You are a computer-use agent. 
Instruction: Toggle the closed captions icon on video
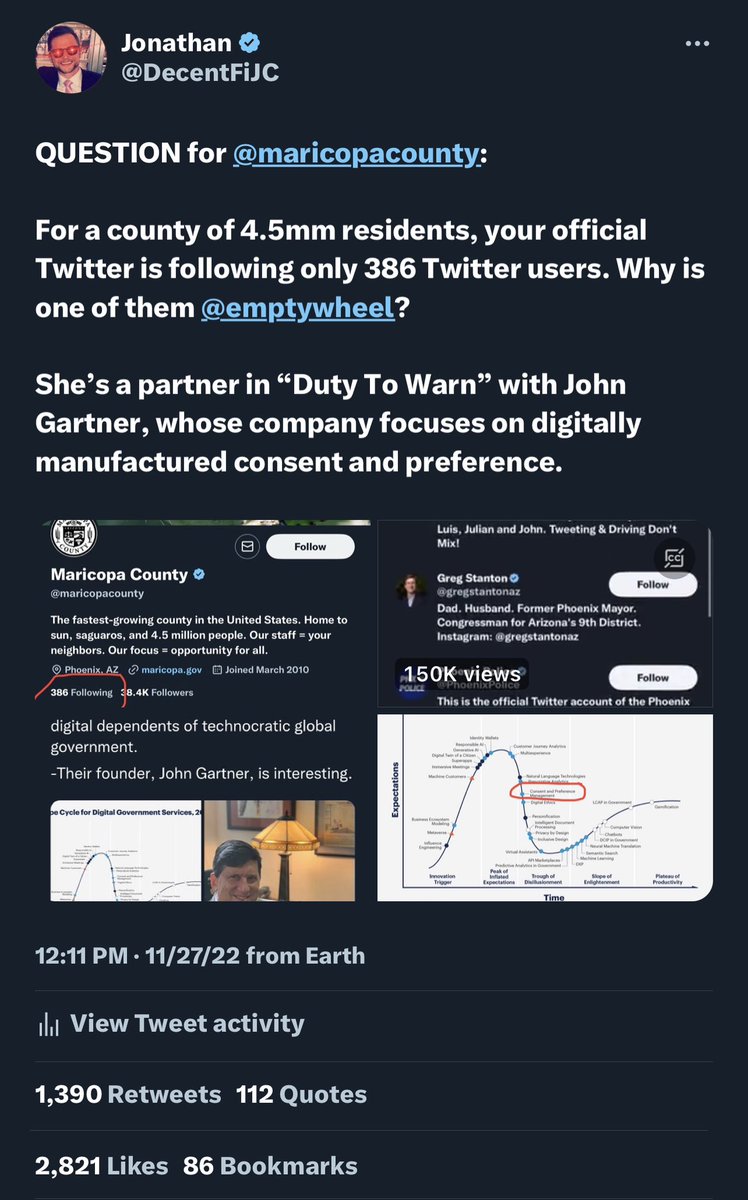coord(675,558)
